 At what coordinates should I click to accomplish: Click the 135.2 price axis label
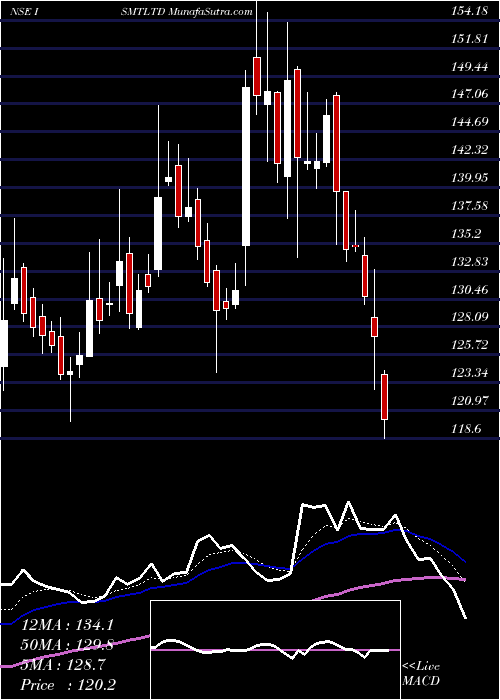point(467,234)
